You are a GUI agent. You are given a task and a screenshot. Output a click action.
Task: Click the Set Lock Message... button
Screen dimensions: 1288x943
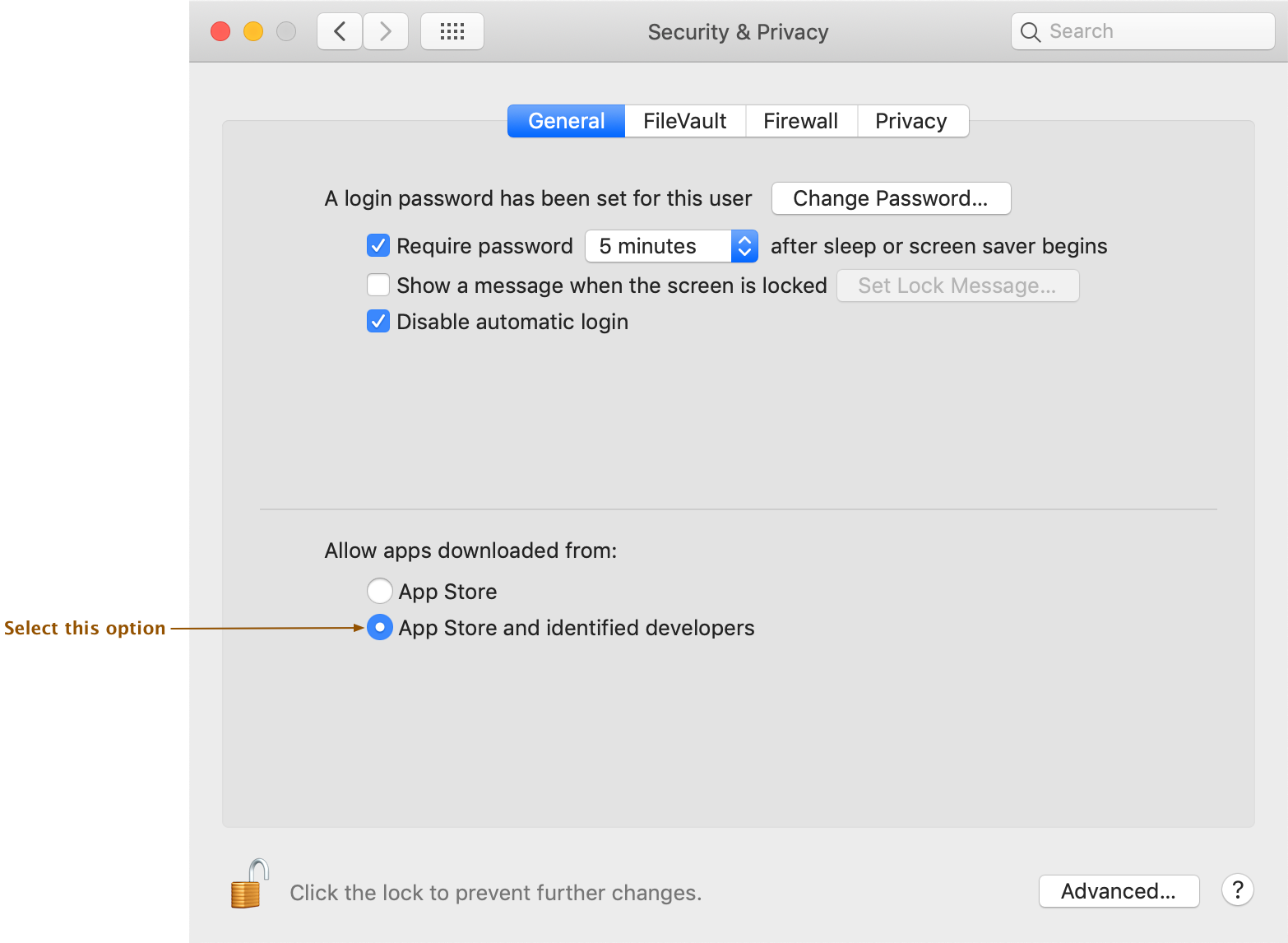[957, 286]
